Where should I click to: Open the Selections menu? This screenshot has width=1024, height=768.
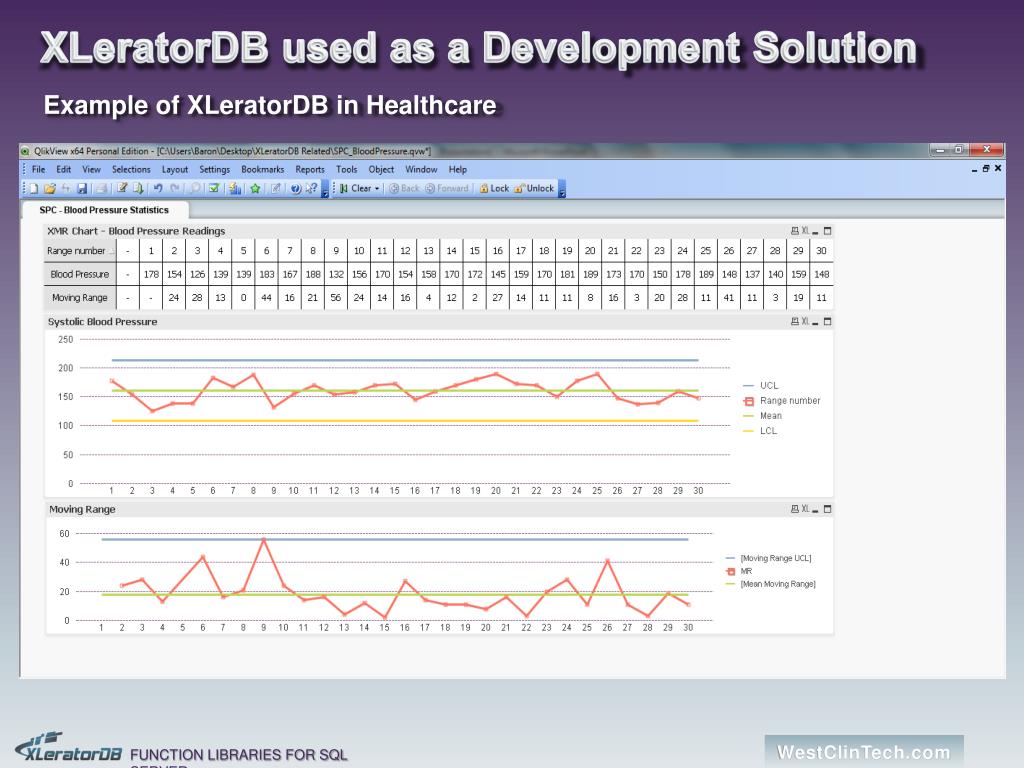pos(131,169)
